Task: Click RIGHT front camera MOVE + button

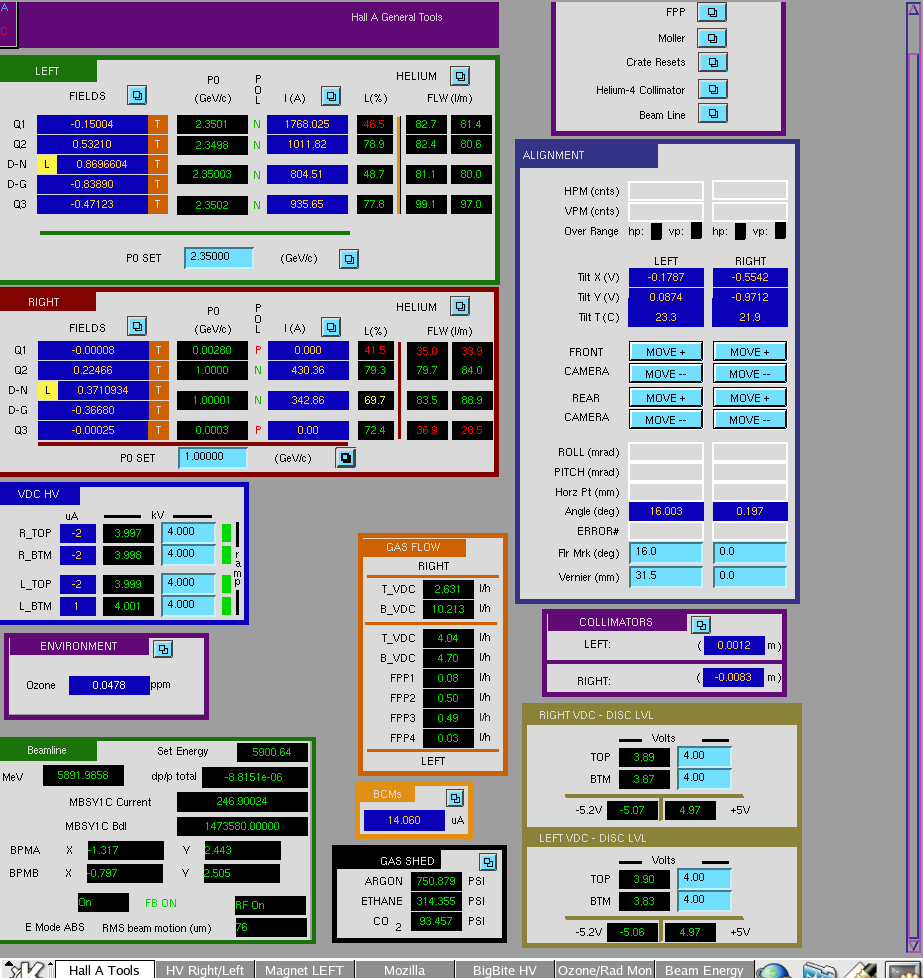Action: (x=750, y=352)
